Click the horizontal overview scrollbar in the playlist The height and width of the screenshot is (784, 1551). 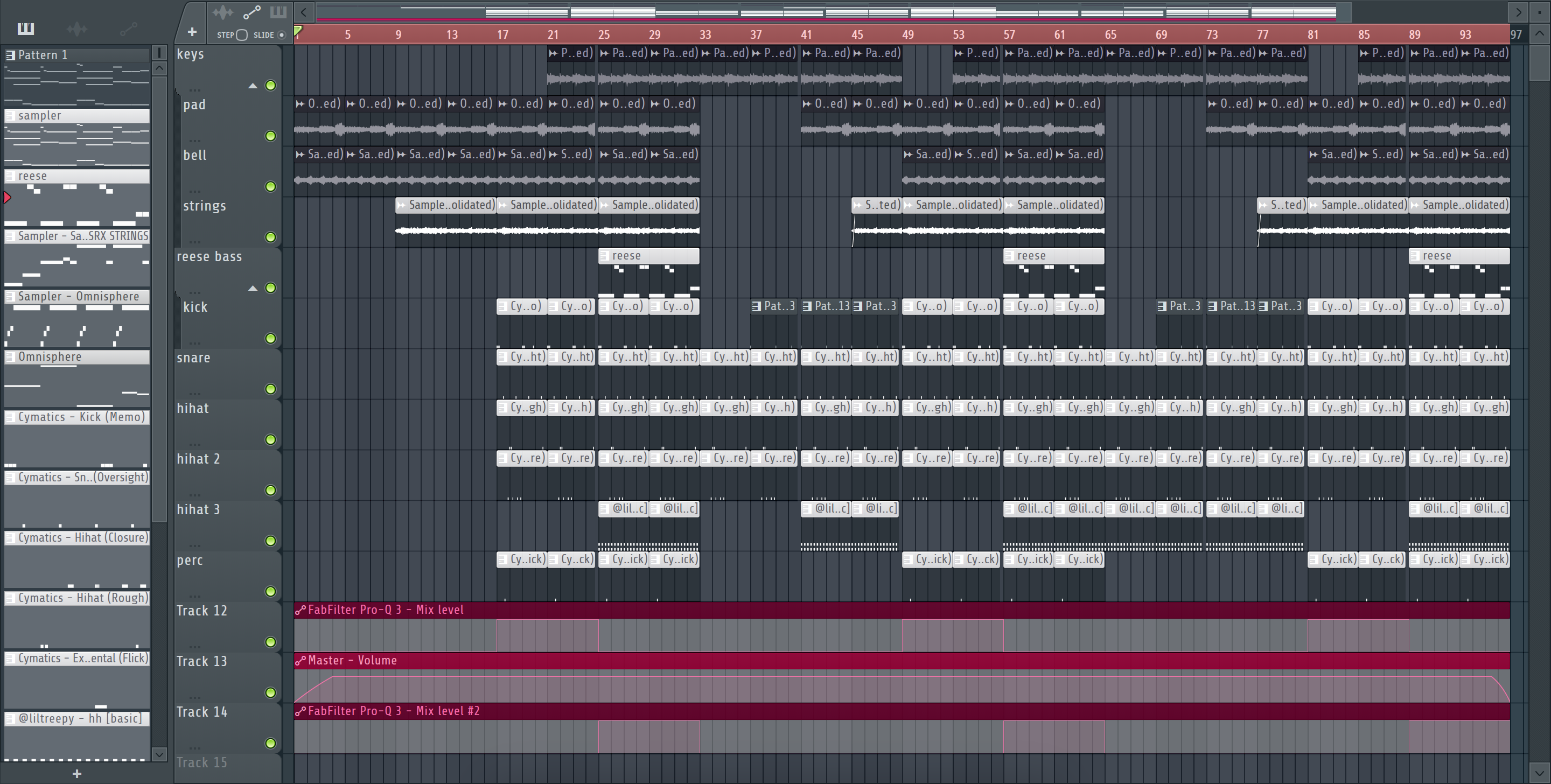pyautogui.click(x=833, y=11)
